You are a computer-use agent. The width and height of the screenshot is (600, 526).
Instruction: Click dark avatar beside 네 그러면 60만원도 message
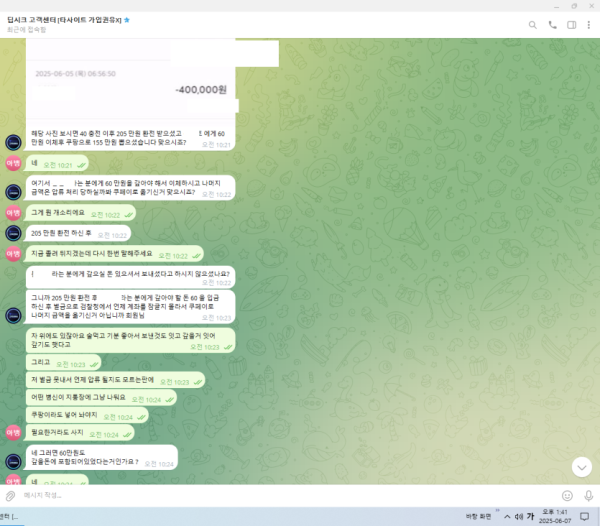tap(13, 462)
